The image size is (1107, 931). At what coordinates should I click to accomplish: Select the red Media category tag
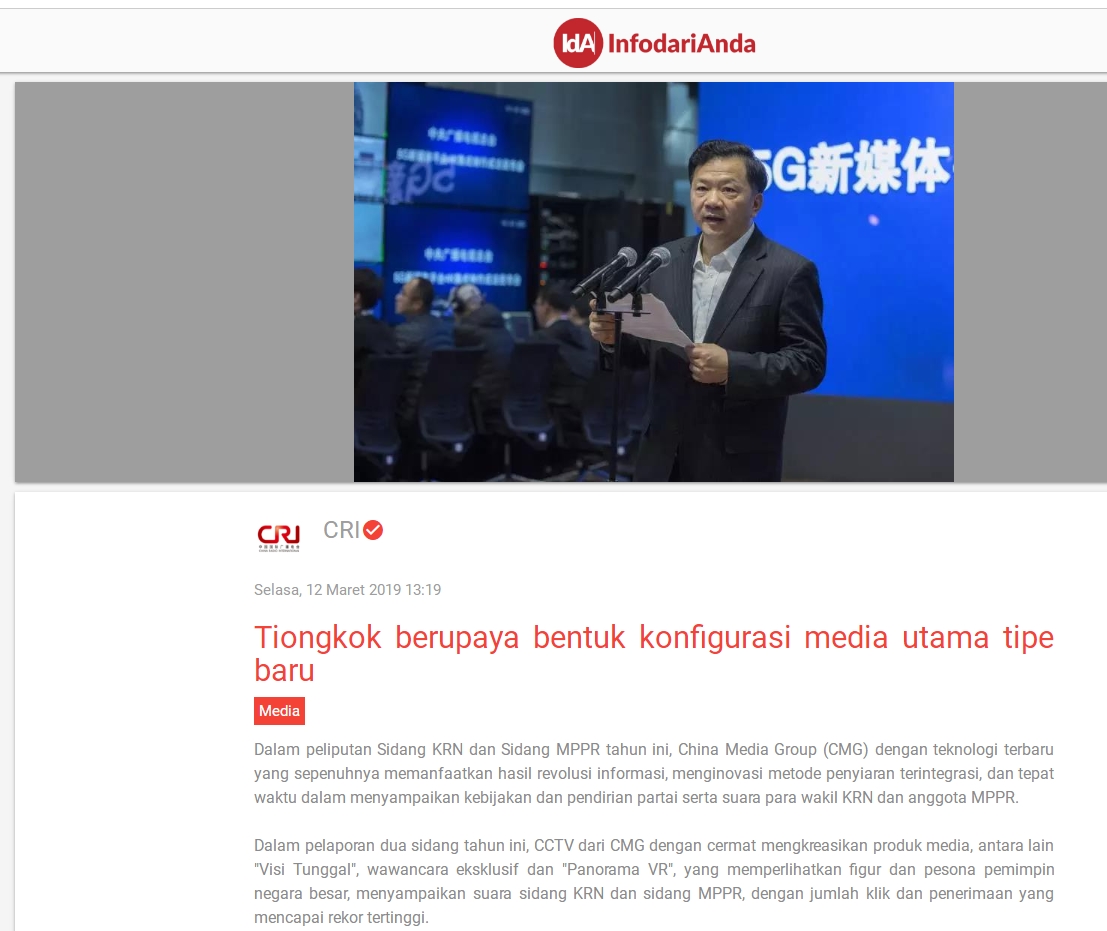pyautogui.click(x=279, y=711)
